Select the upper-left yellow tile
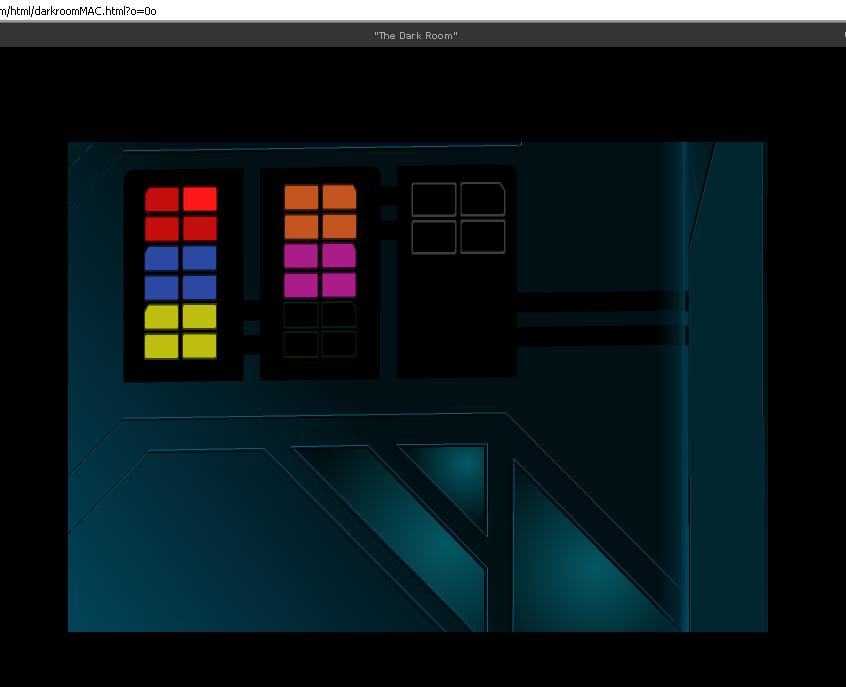 (x=161, y=317)
